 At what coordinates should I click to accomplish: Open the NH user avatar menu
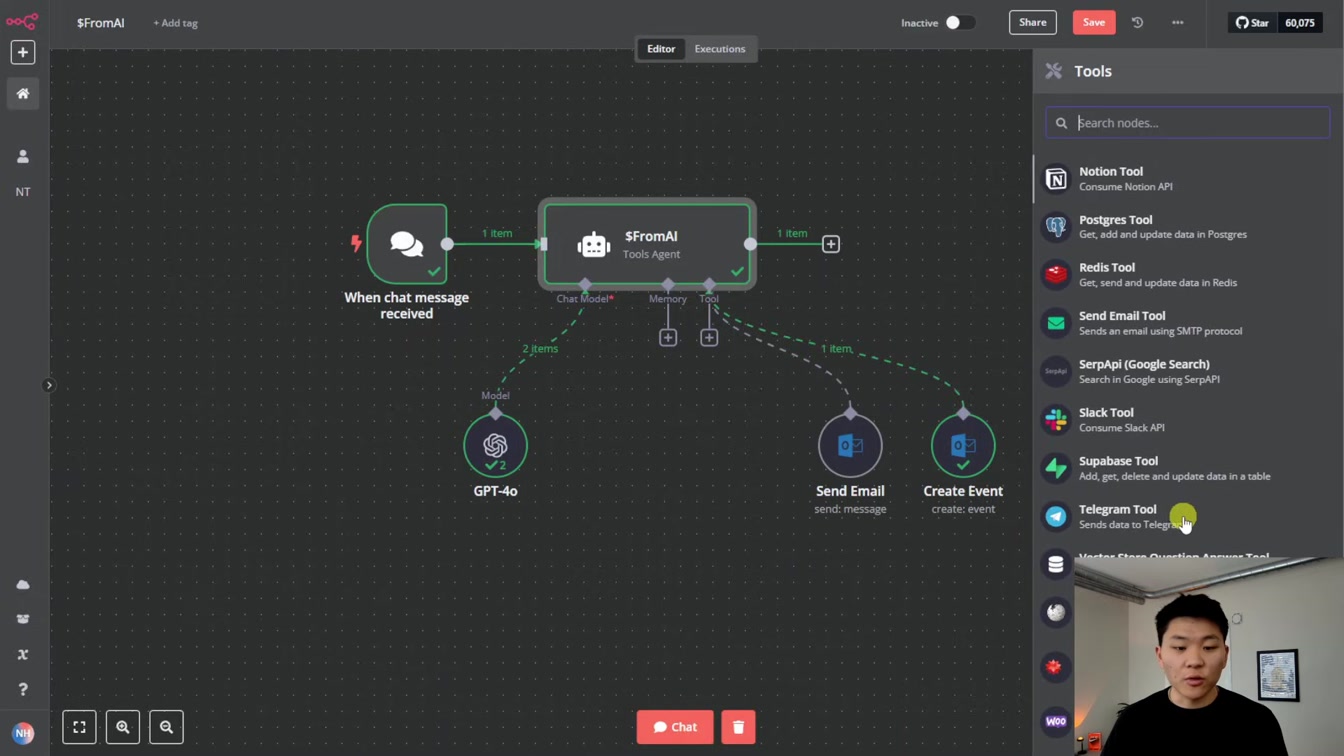(x=22, y=733)
